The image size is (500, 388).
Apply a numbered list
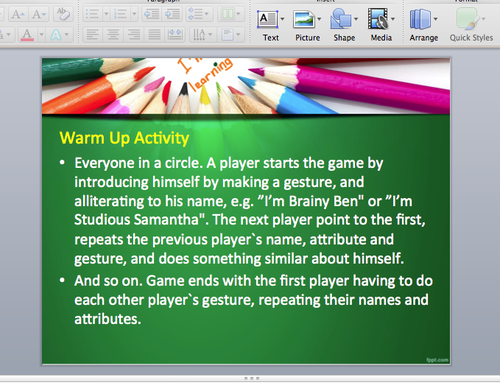point(120,14)
